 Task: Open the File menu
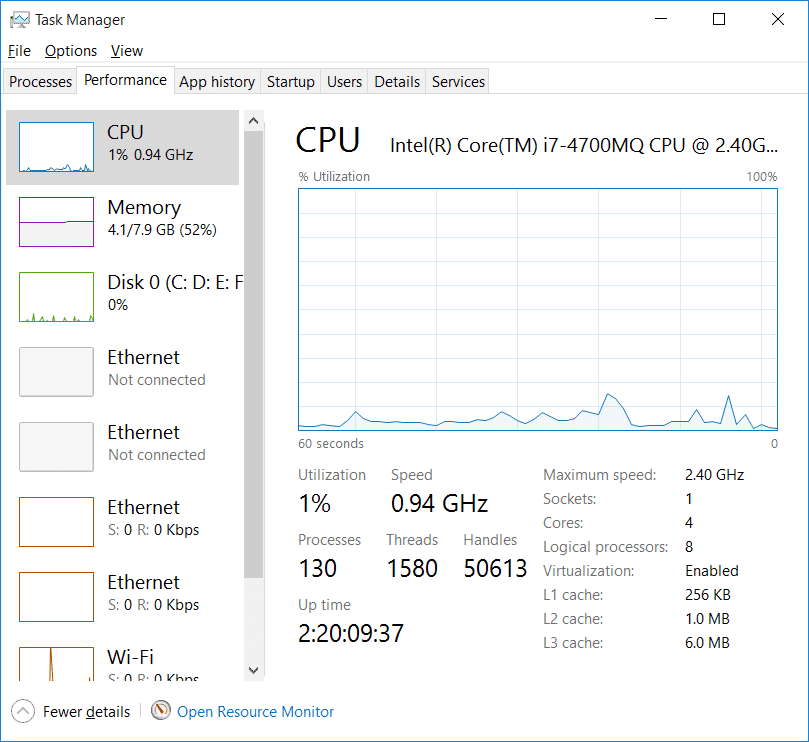click(x=20, y=51)
